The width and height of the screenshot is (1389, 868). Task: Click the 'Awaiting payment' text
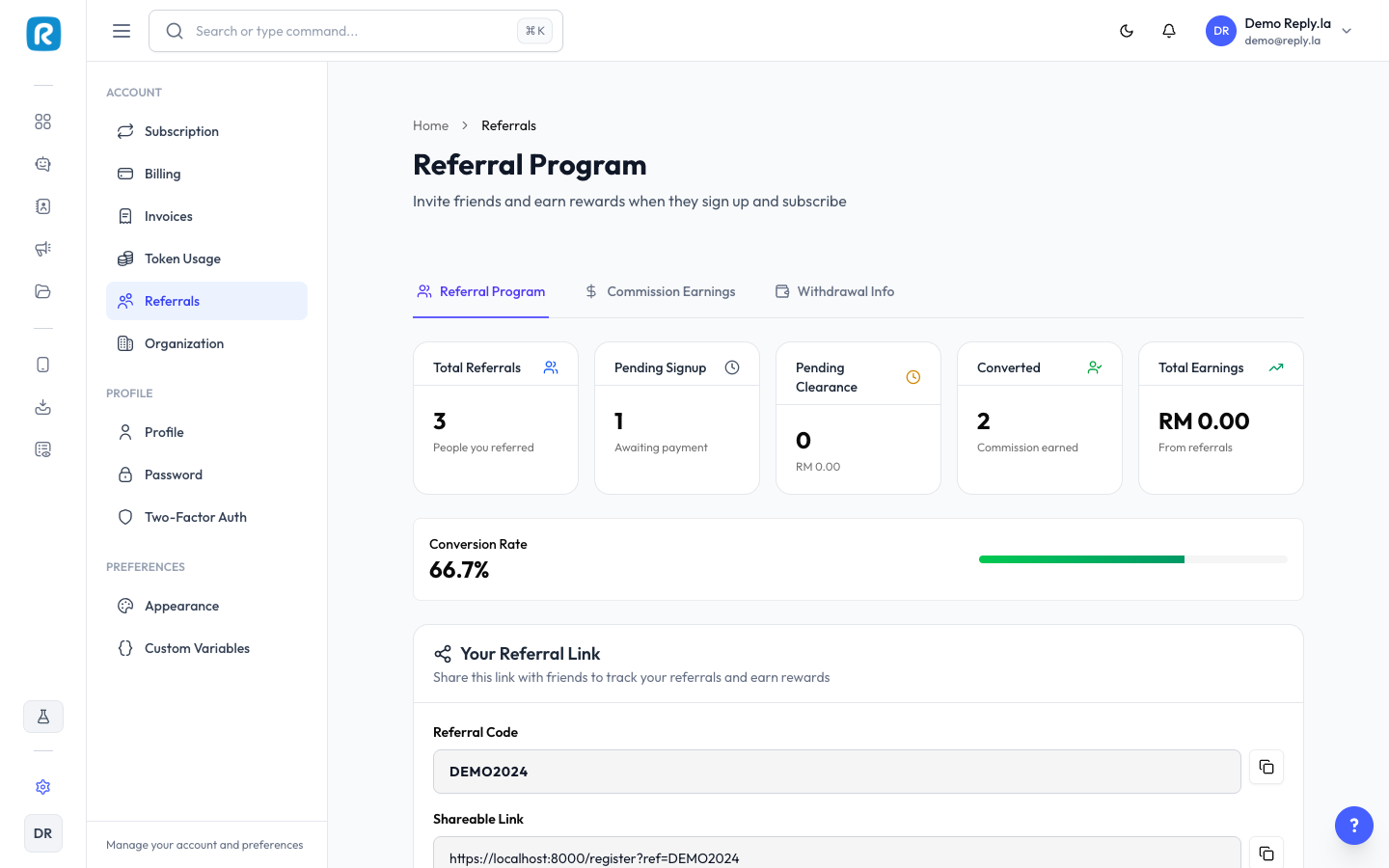[x=661, y=448]
